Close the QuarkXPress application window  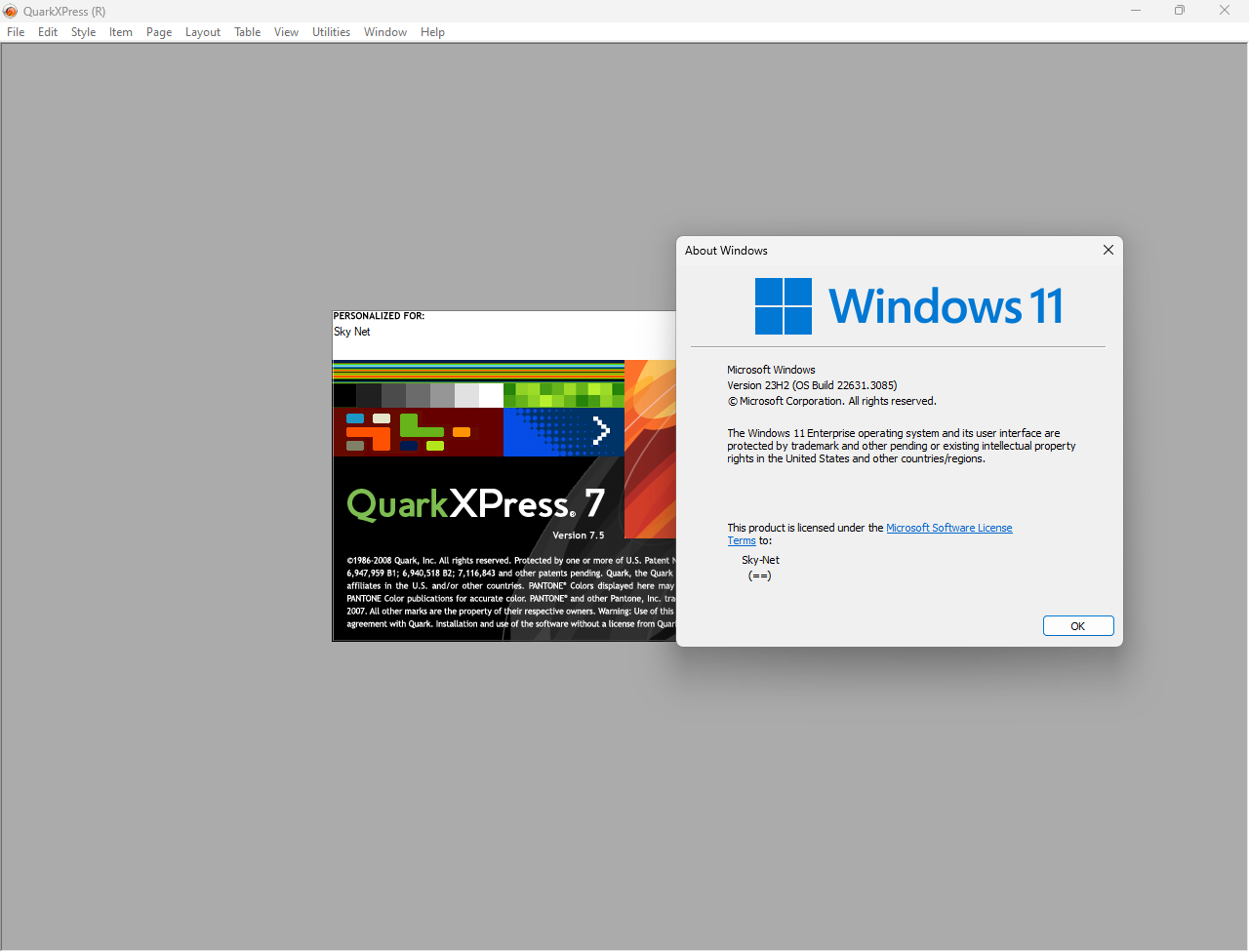(1225, 11)
